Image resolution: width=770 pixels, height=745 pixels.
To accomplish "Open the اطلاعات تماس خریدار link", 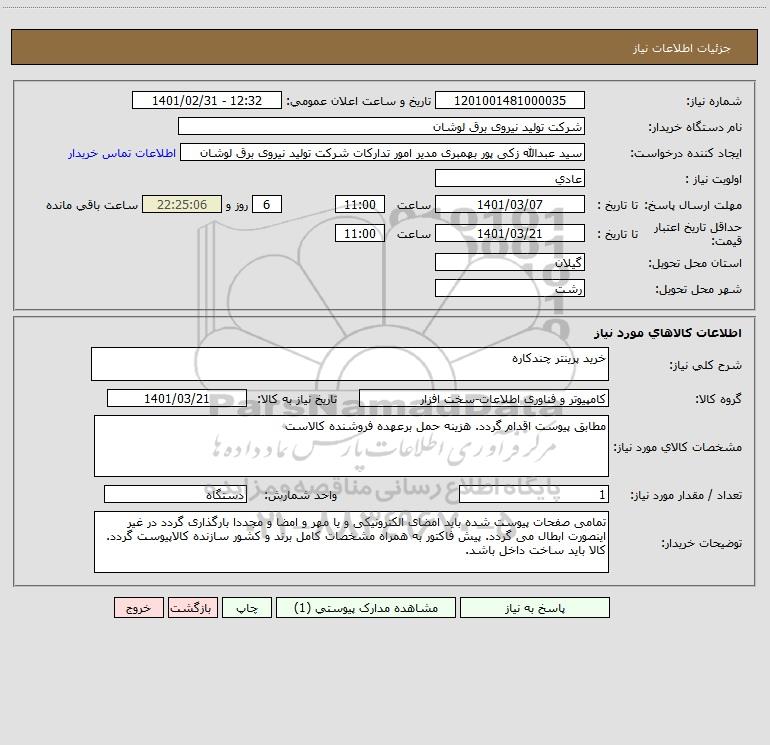I will tap(122, 153).
